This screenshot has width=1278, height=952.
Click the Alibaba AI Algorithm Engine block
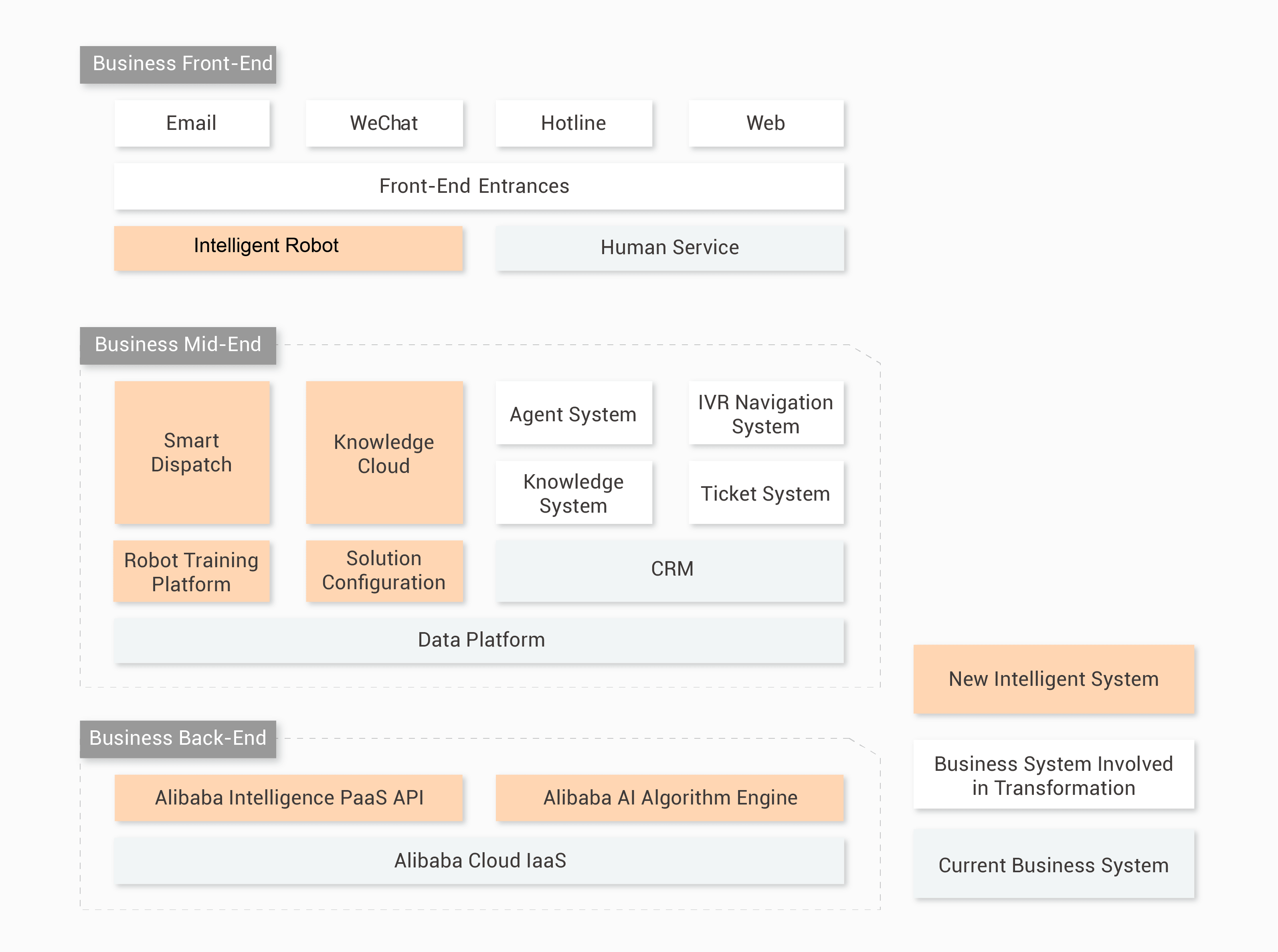click(x=669, y=798)
